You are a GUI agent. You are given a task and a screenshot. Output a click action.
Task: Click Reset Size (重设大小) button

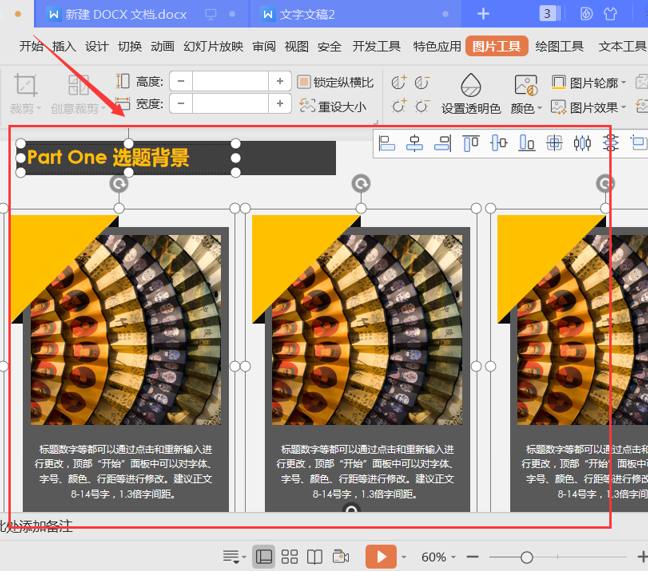coord(333,107)
